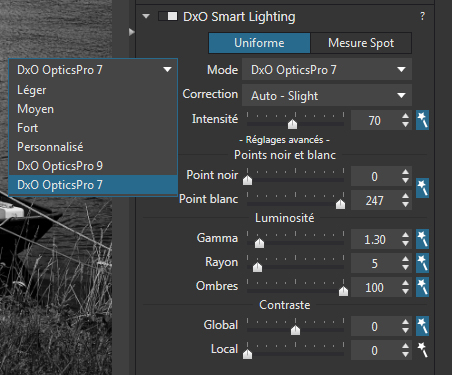Viewport: 452px width, 375px height.
Task: Collapse the DxO Smart Lighting palette
Action: [x=146, y=16]
